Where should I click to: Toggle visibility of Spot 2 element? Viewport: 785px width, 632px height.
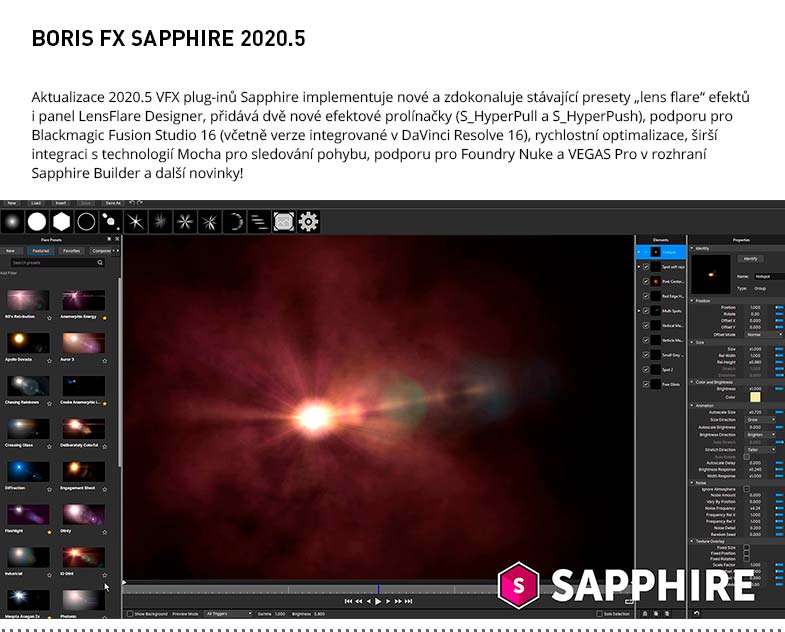pos(646,370)
